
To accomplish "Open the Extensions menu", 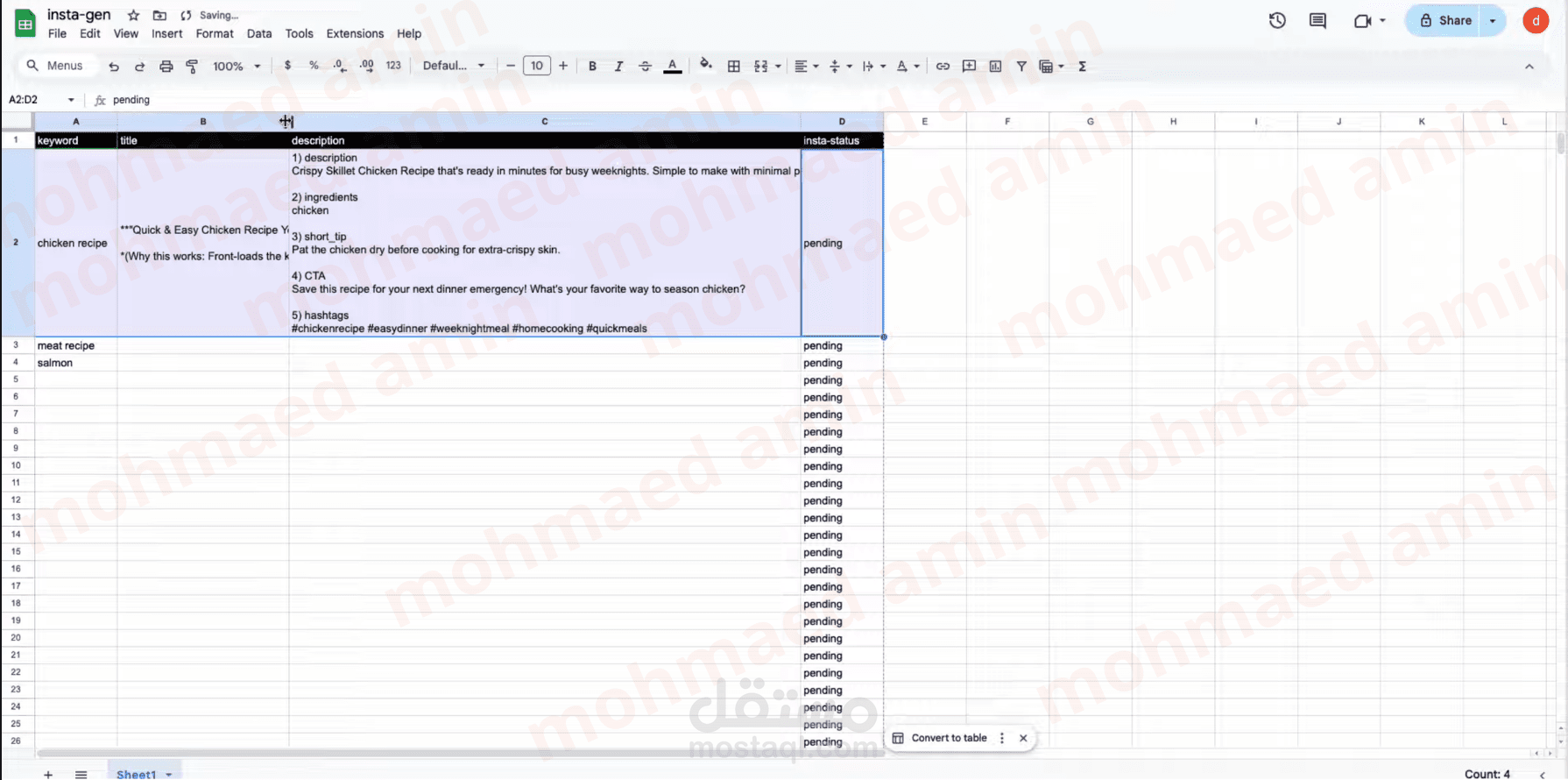I will coord(355,33).
